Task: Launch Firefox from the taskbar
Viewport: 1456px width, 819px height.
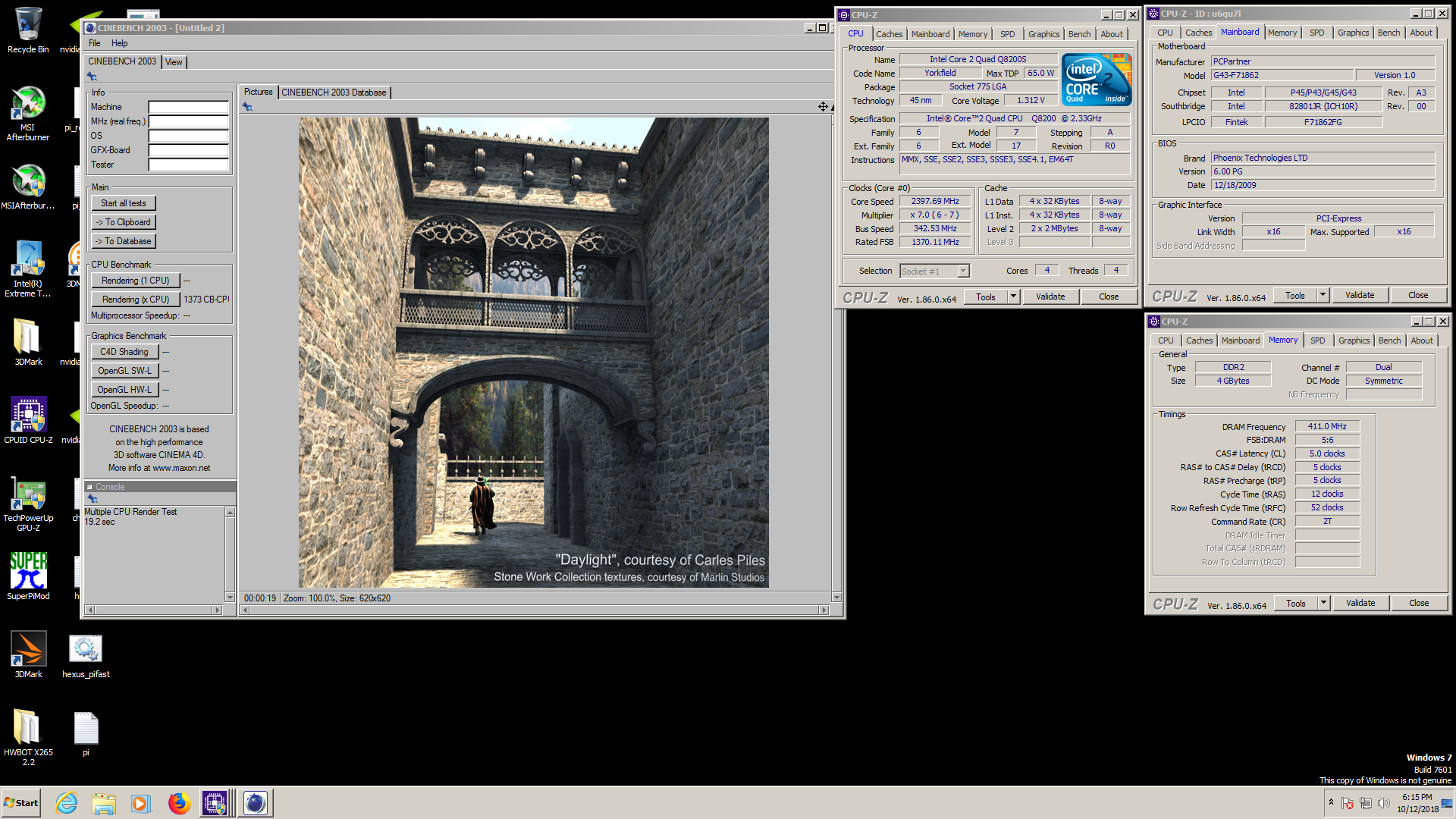Action: click(x=179, y=803)
